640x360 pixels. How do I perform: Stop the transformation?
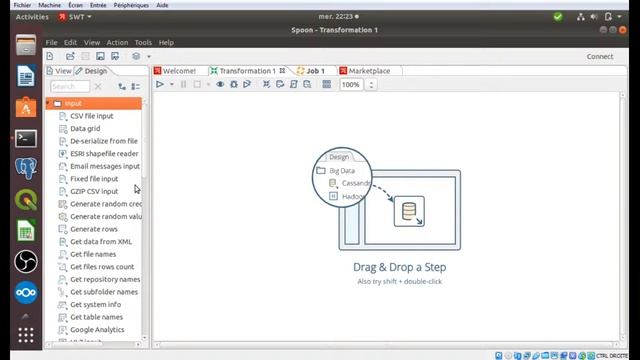pyautogui.click(x=197, y=84)
